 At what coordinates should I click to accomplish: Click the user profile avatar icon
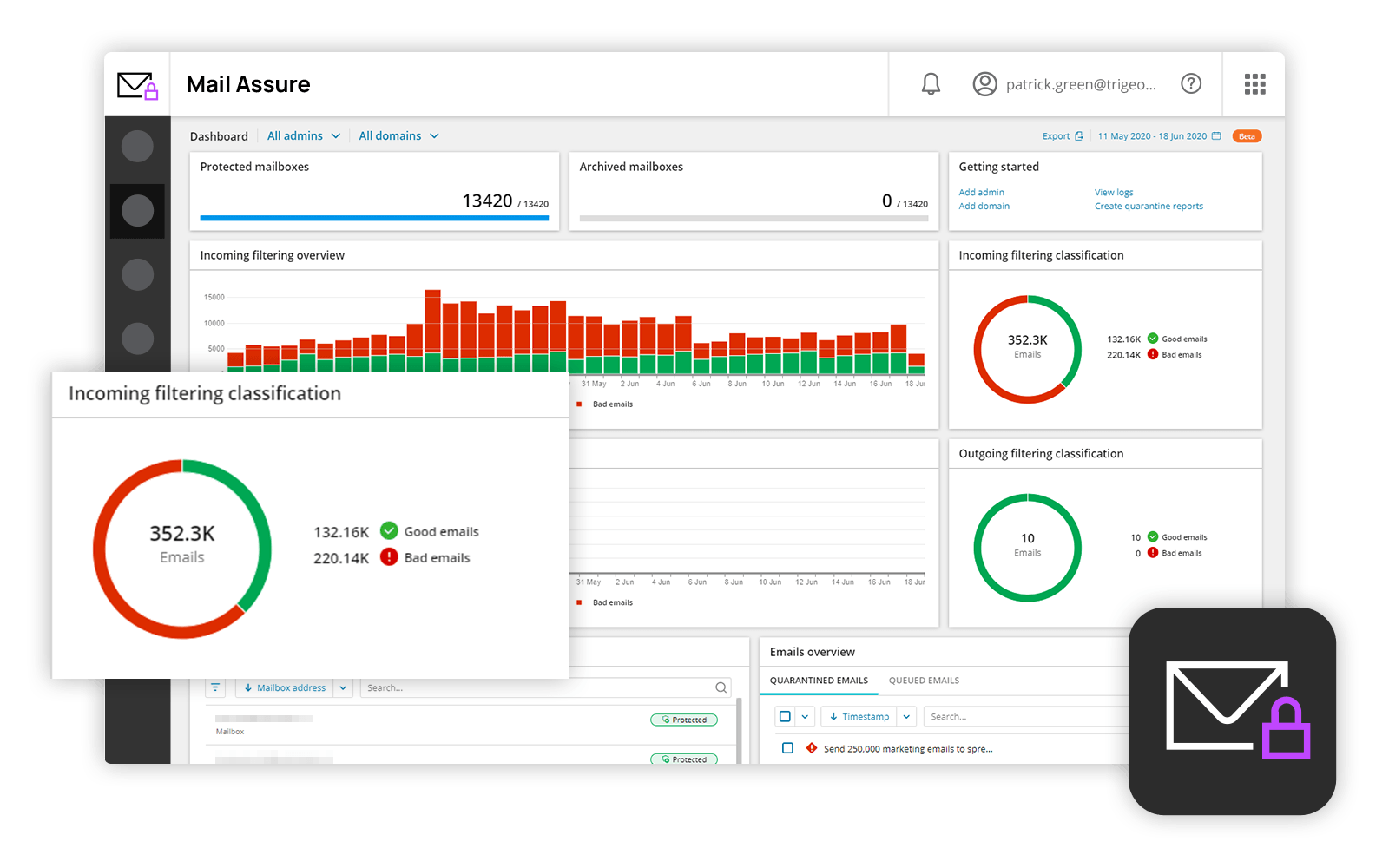[x=984, y=84]
